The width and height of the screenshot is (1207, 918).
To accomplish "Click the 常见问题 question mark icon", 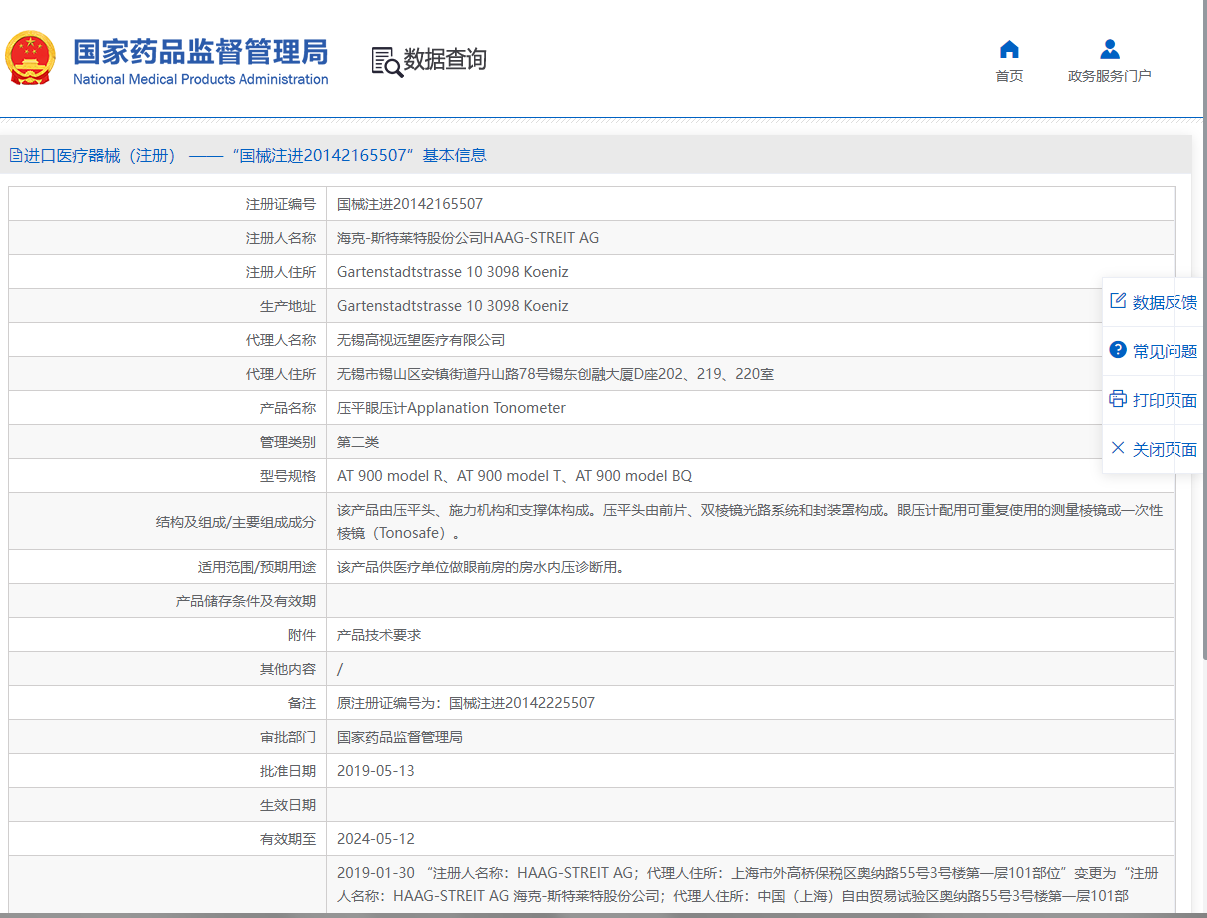I will (1118, 350).
